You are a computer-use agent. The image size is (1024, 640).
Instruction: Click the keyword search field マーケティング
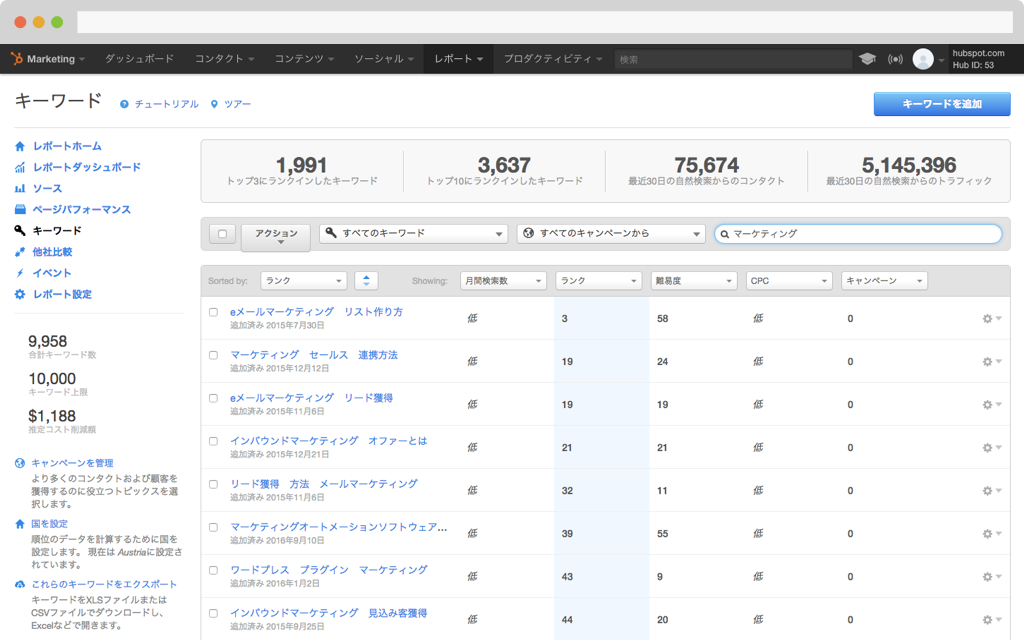pyautogui.click(x=858, y=234)
